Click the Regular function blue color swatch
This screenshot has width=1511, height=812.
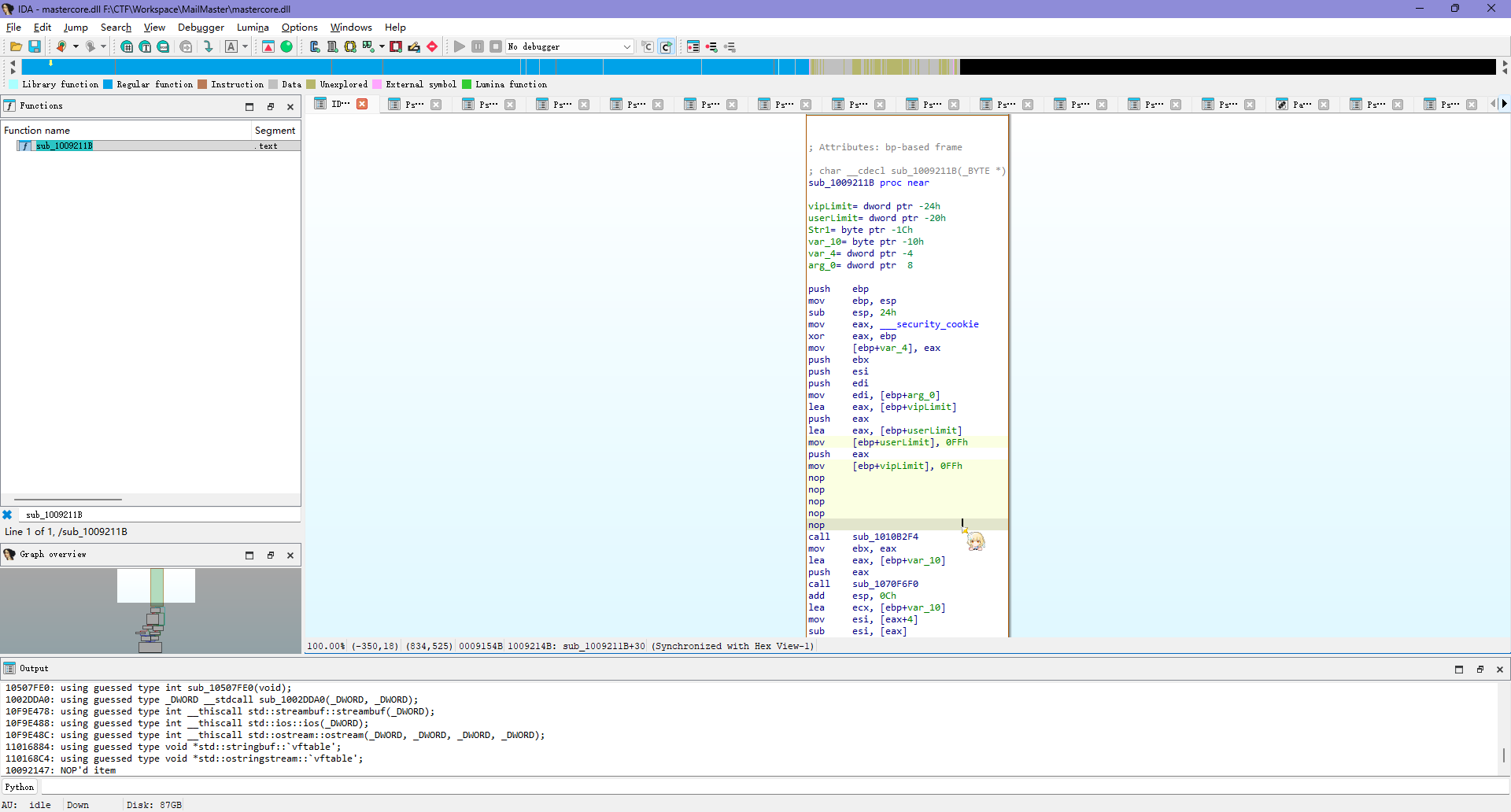(x=109, y=84)
